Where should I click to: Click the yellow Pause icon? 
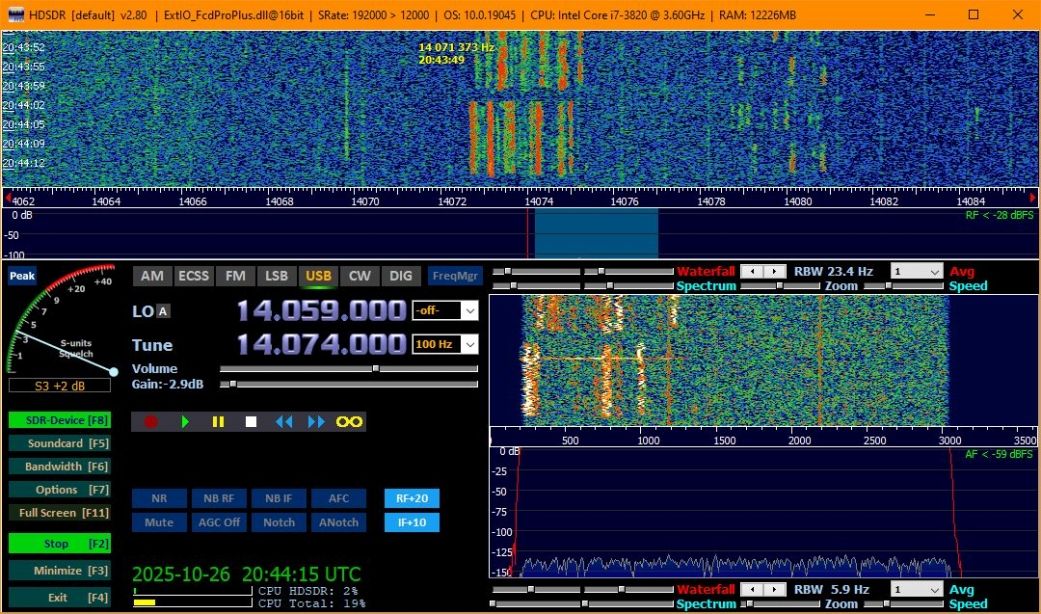(218, 422)
